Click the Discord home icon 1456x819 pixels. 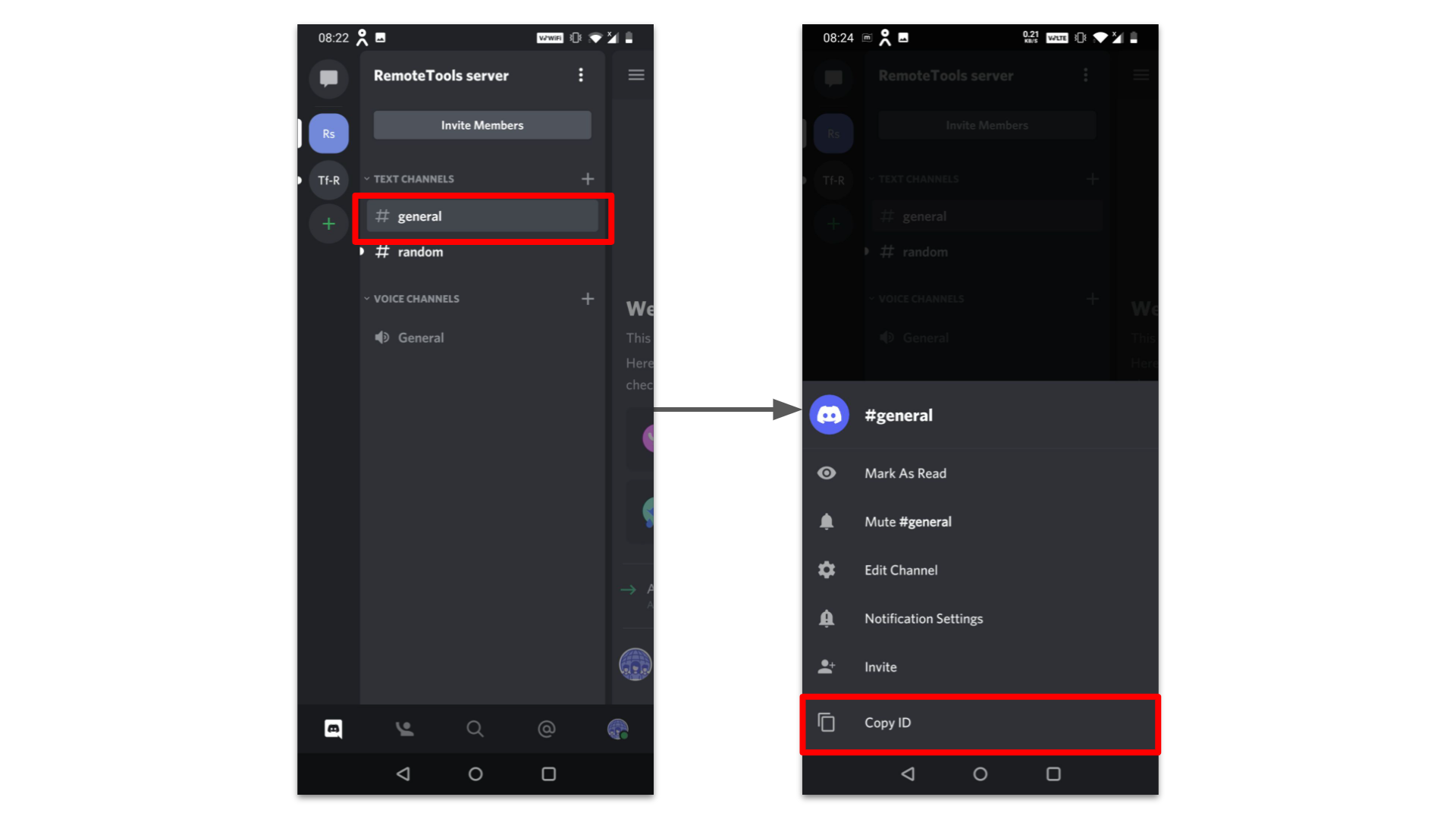(x=333, y=727)
